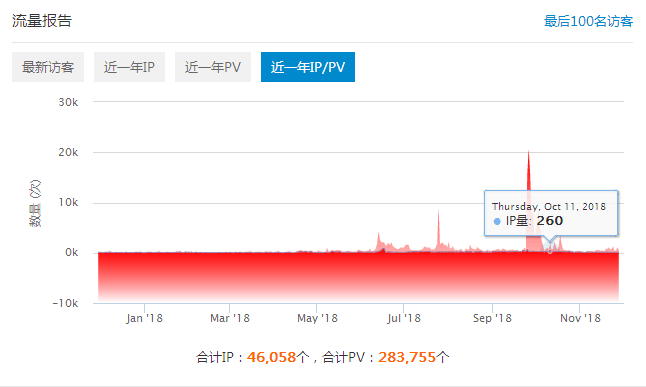
Task: Click the May '18 axis label
Action: (317, 318)
